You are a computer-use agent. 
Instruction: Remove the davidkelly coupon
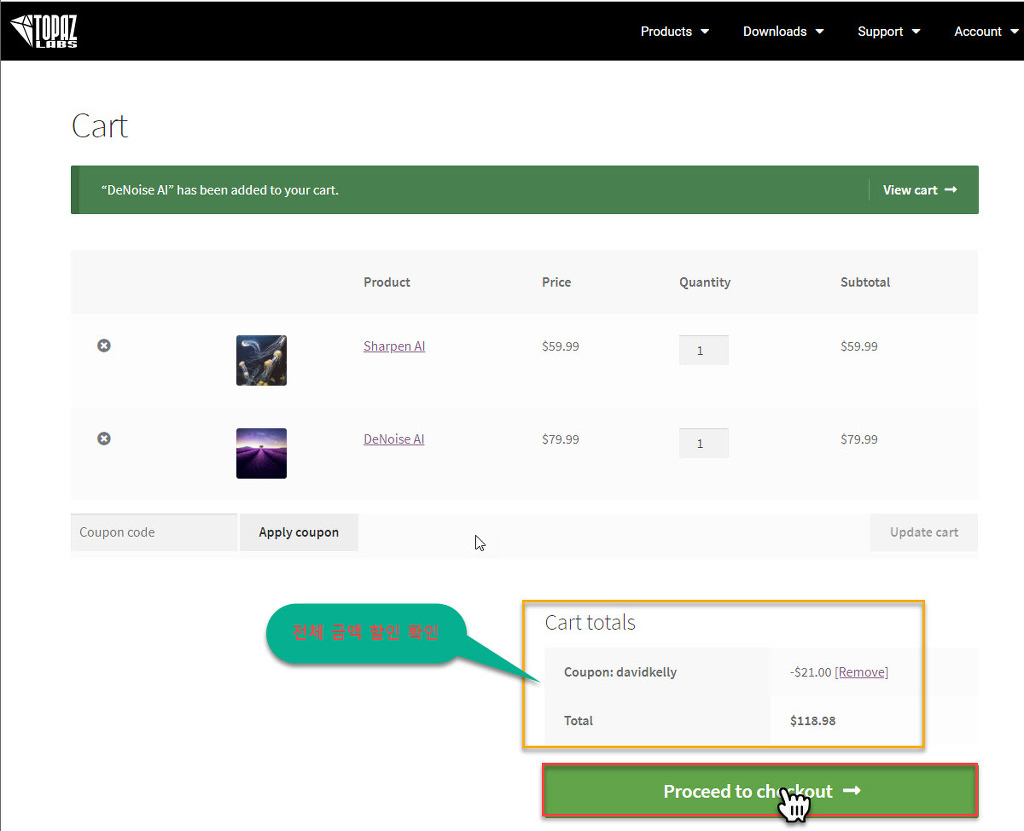click(x=861, y=672)
